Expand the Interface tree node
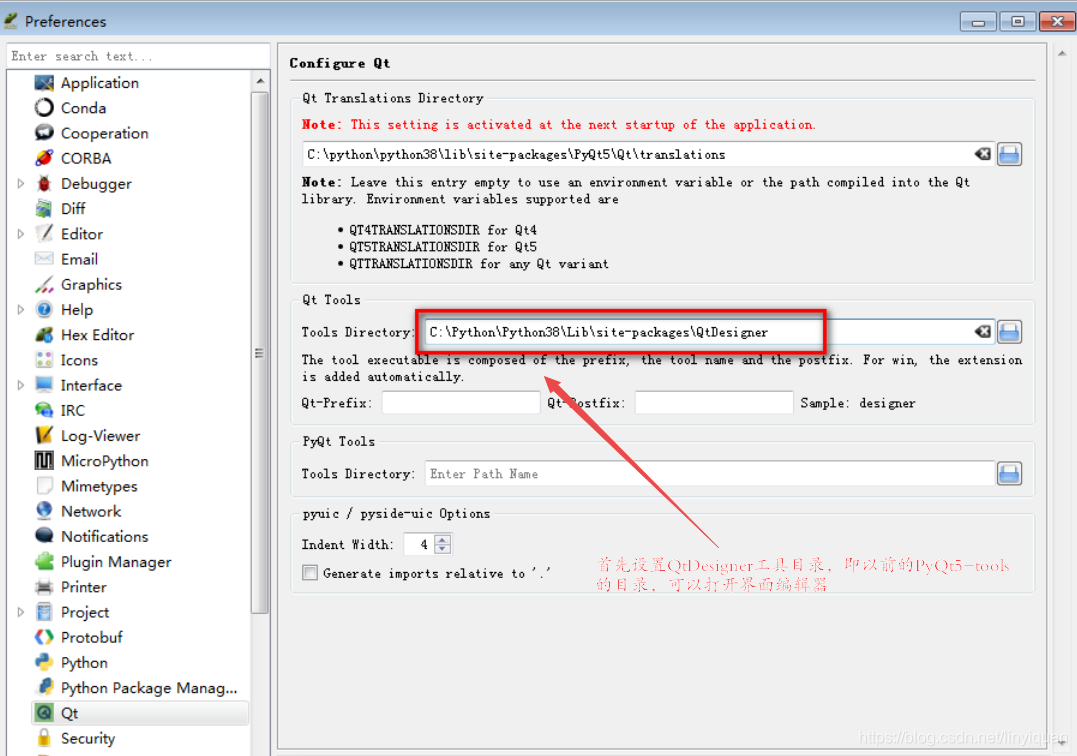The image size is (1077, 756). click(21, 385)
